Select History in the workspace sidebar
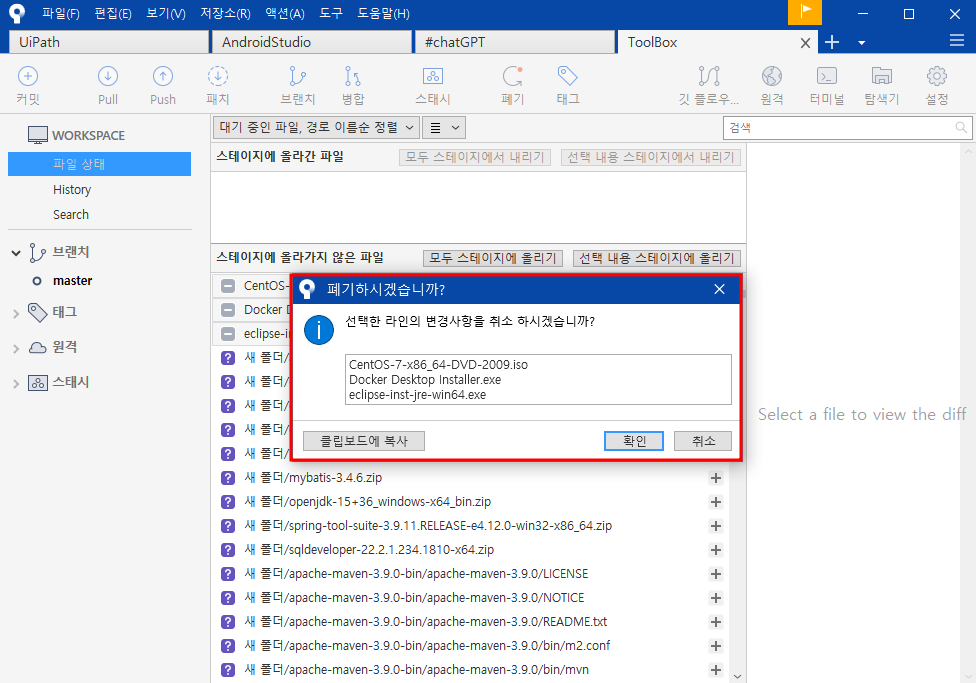This screenshot has width=976, height=683. [x=72, y=189]
